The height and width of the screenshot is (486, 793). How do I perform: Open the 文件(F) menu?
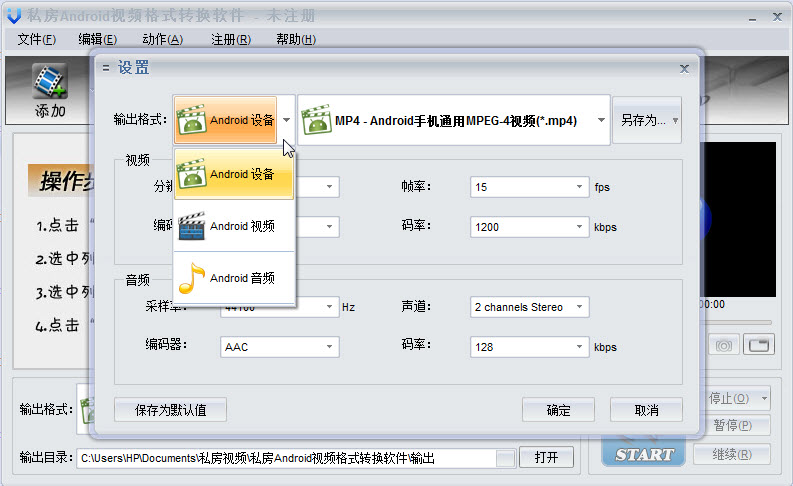[x=36, y=39]
